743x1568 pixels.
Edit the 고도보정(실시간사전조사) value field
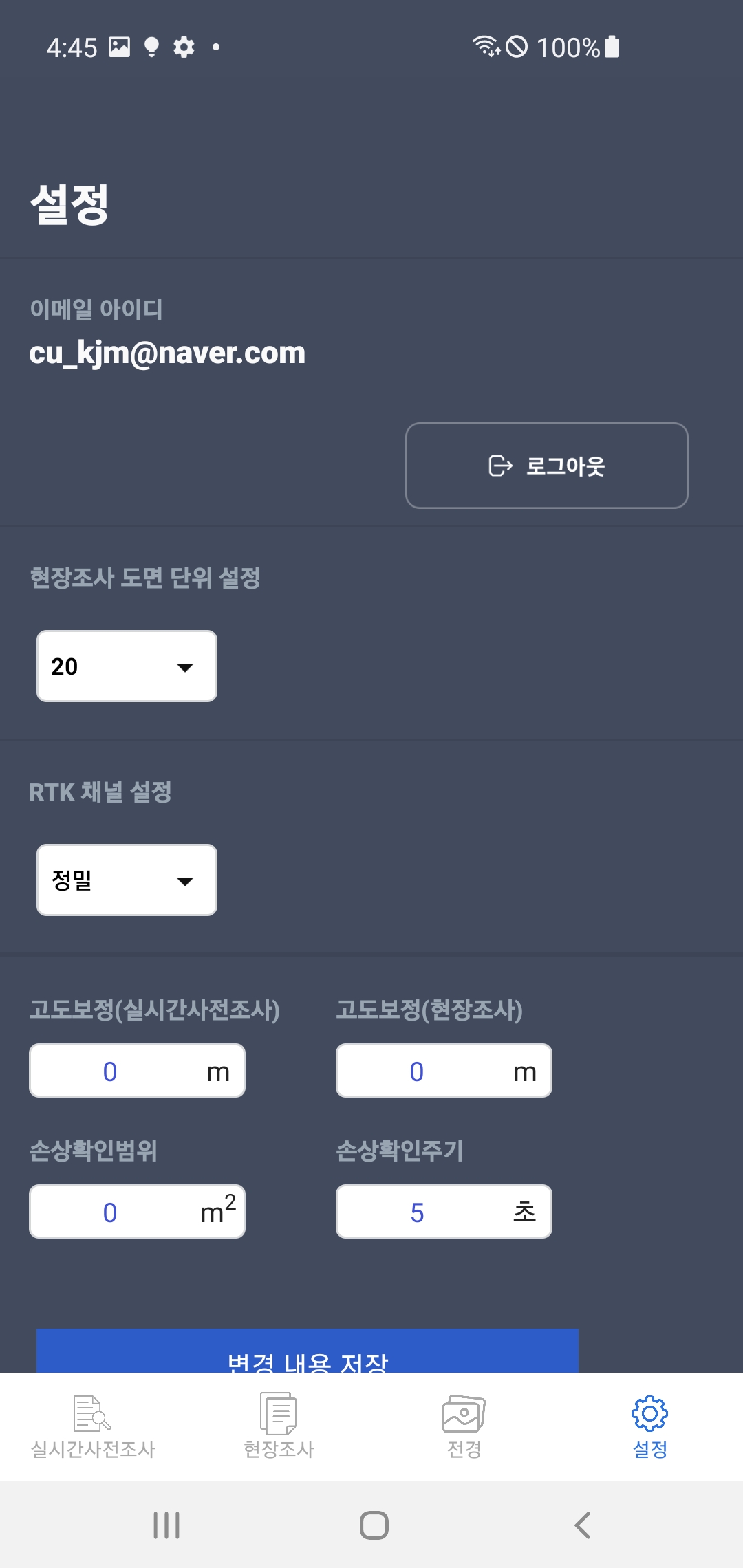[137, 1071]
